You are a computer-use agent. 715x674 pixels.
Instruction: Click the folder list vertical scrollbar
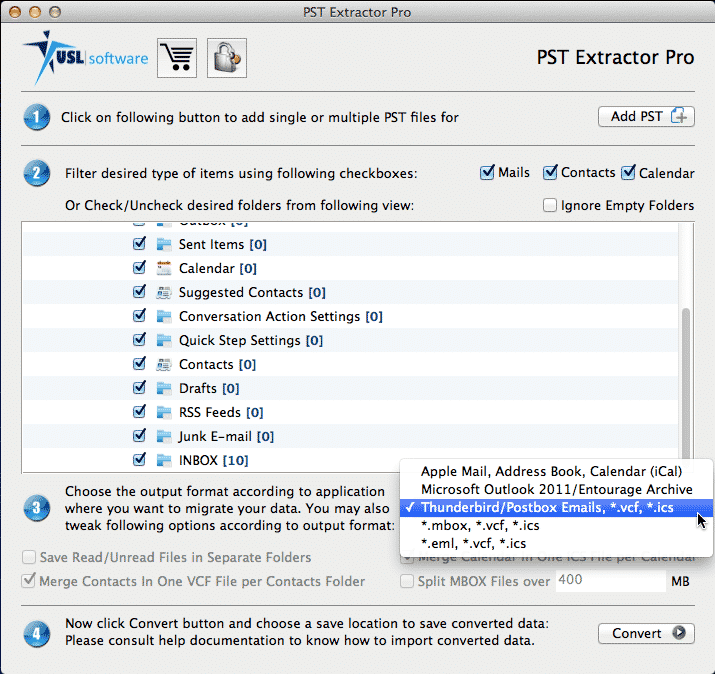click(685, 384)
